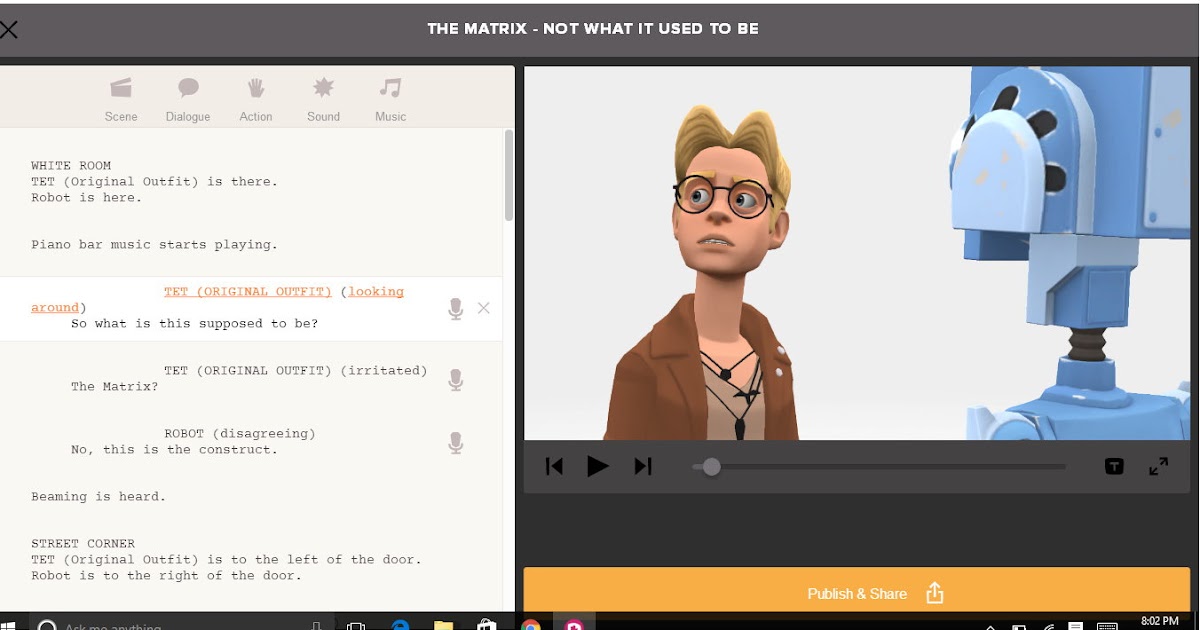Select 'No, this is the construct.' line
The image size is (1200, 630).
pos(174,450)
